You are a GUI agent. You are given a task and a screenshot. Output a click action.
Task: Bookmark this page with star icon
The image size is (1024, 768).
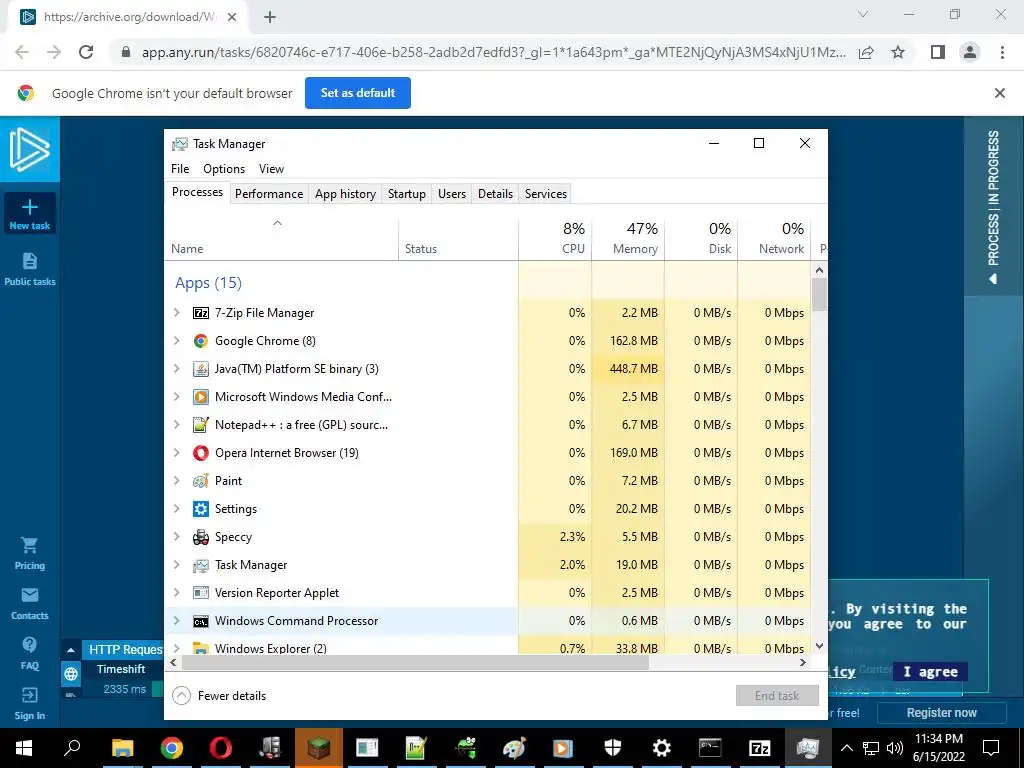(x=898, y=52)
